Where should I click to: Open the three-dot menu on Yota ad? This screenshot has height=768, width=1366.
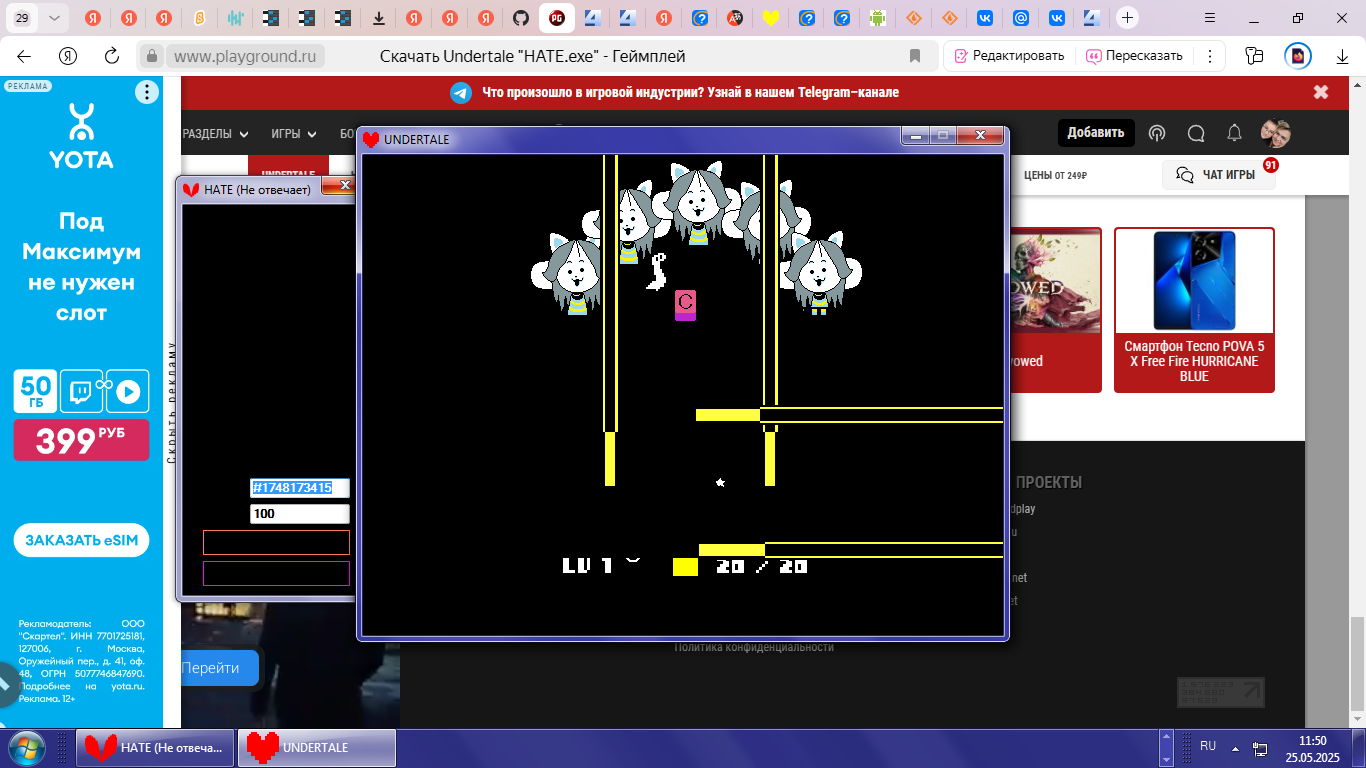(147, 93)
